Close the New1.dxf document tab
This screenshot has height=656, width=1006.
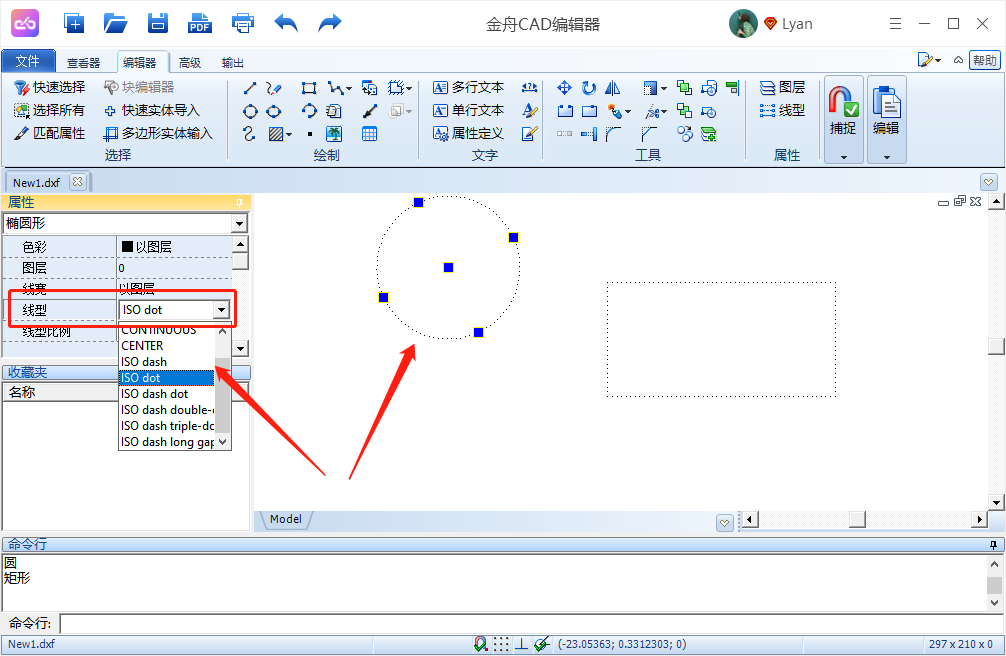78,182
